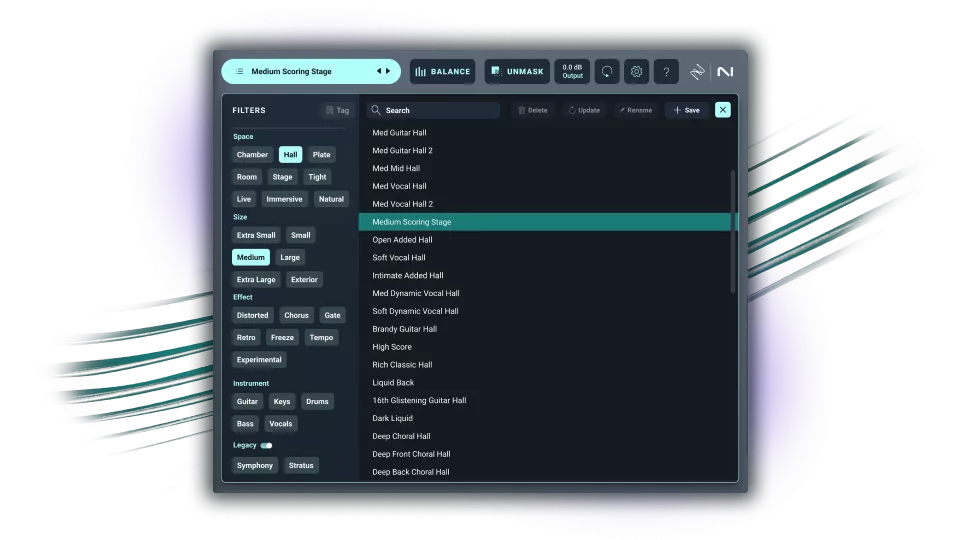Toggle the Retro effect filter
Image resolution: width=960 pixels, height=540 pixels.
click(246, 337)
